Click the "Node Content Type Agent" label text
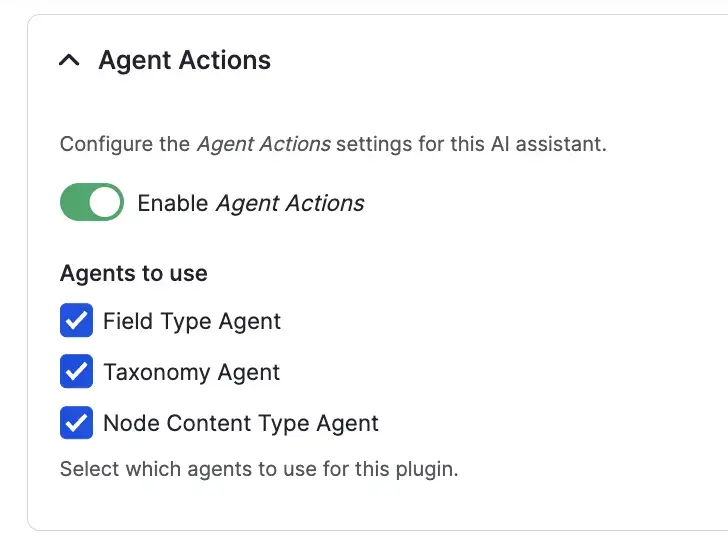 pos(241,424)
